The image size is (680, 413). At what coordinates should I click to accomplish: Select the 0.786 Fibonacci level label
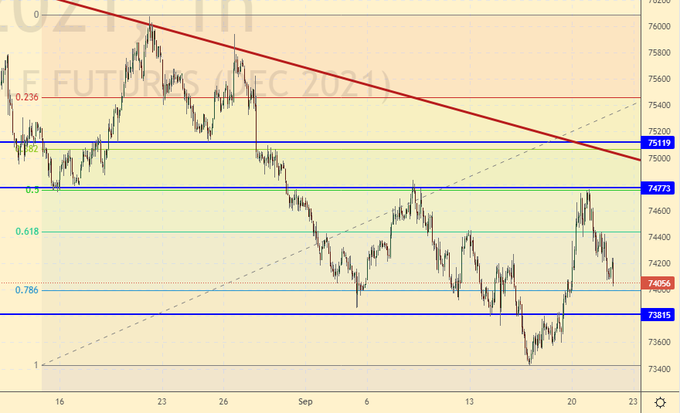tap(26, 290)
